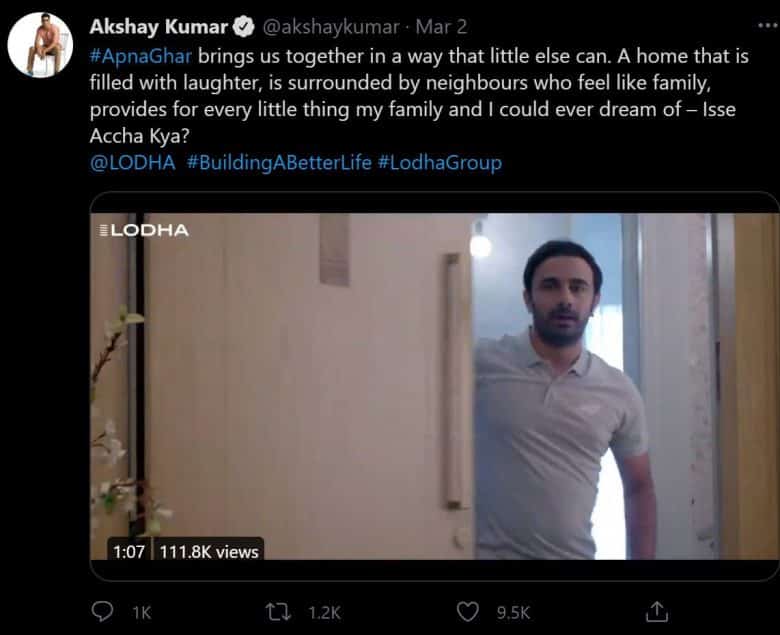Open the three-dot more options menu
Image resolution: width=780 pixels, height=635 pixels.
760,25
